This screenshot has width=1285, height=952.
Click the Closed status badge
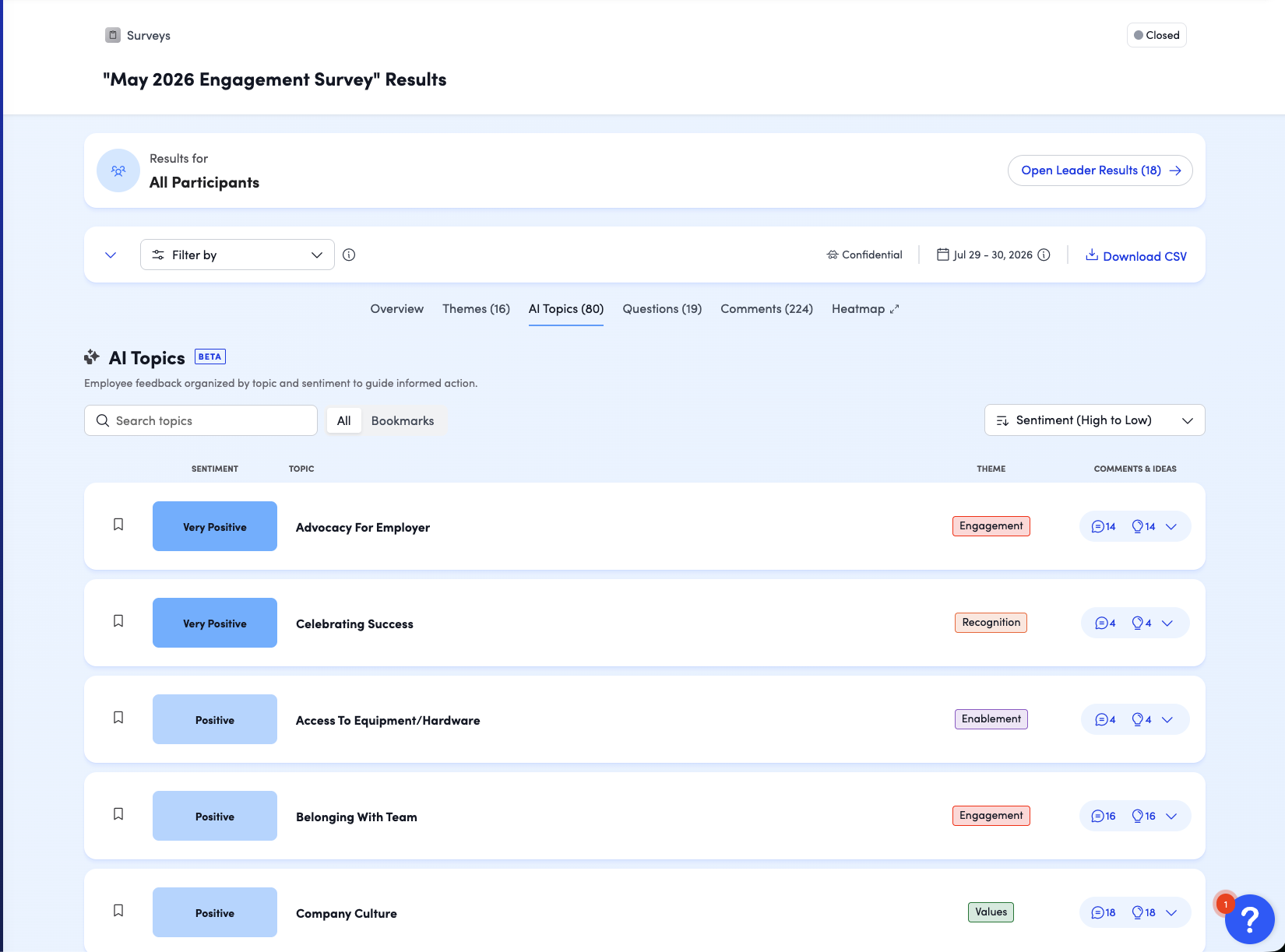1156,35
